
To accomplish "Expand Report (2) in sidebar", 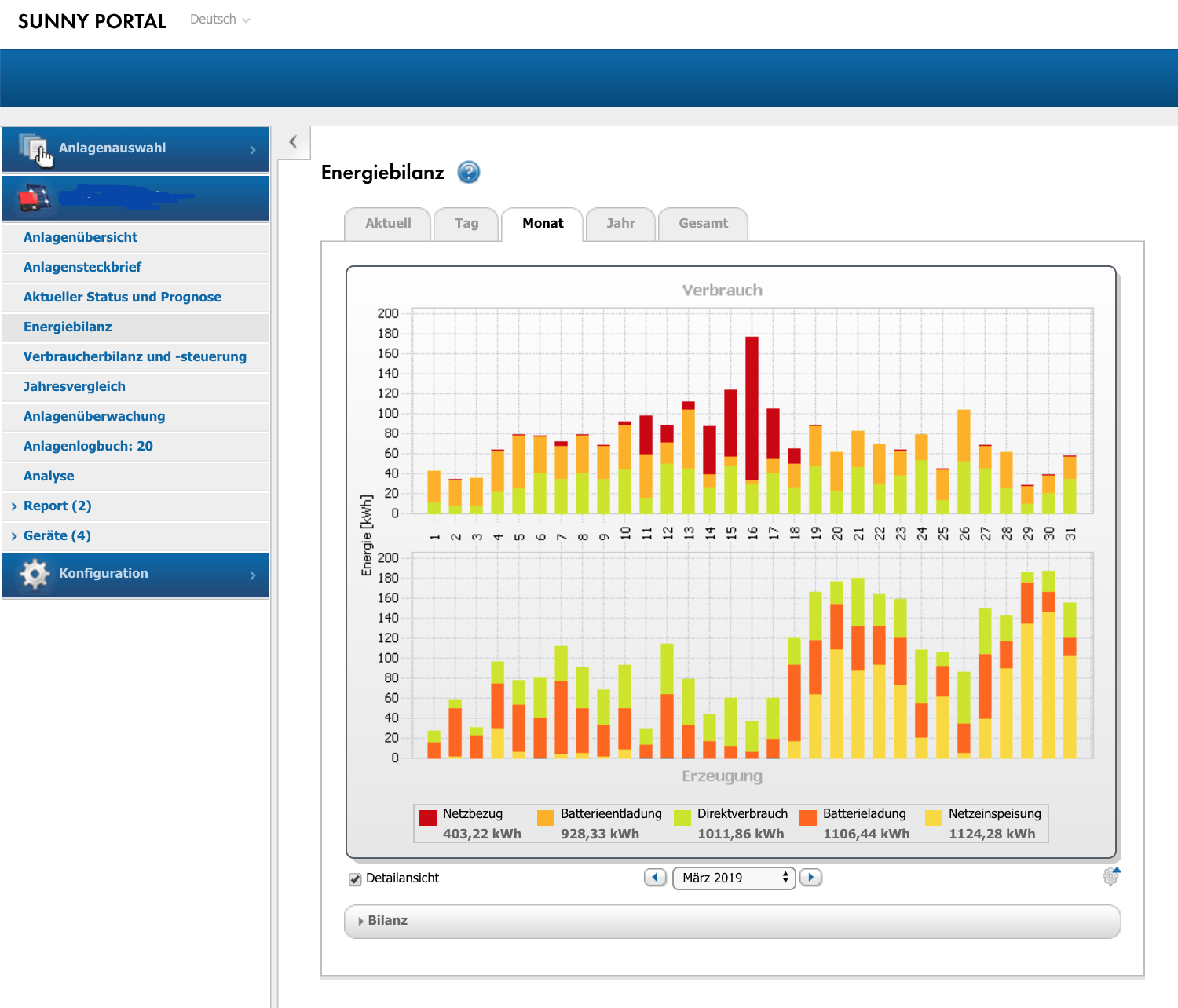I will click(57, 506).
